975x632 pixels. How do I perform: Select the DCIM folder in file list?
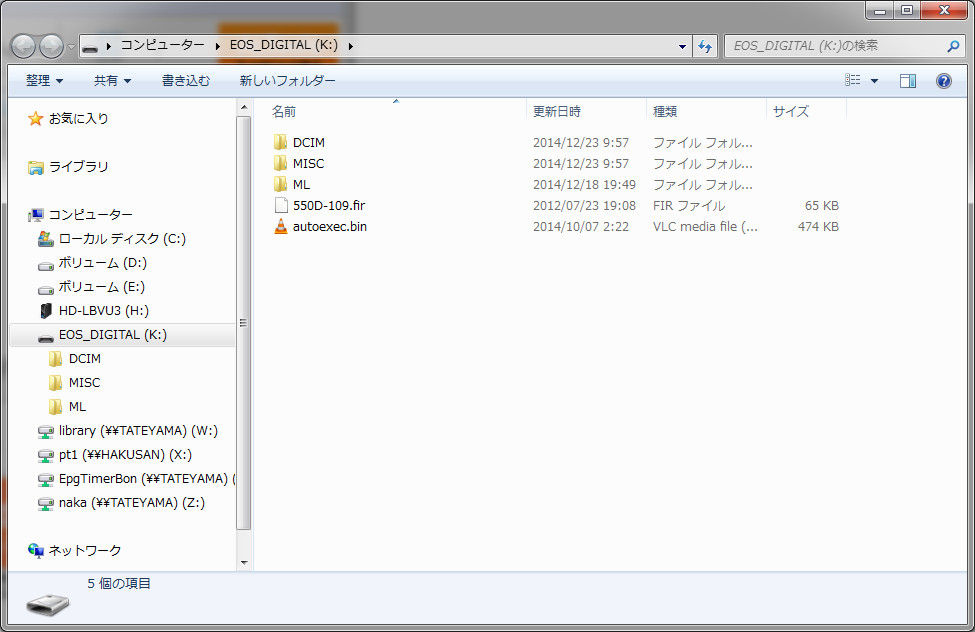click(x=308, y=142)
